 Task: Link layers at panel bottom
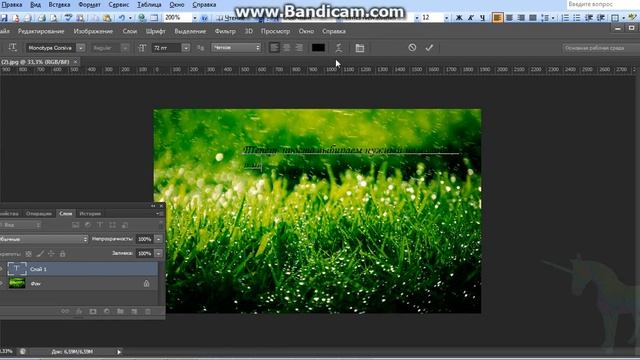point(65,311)
